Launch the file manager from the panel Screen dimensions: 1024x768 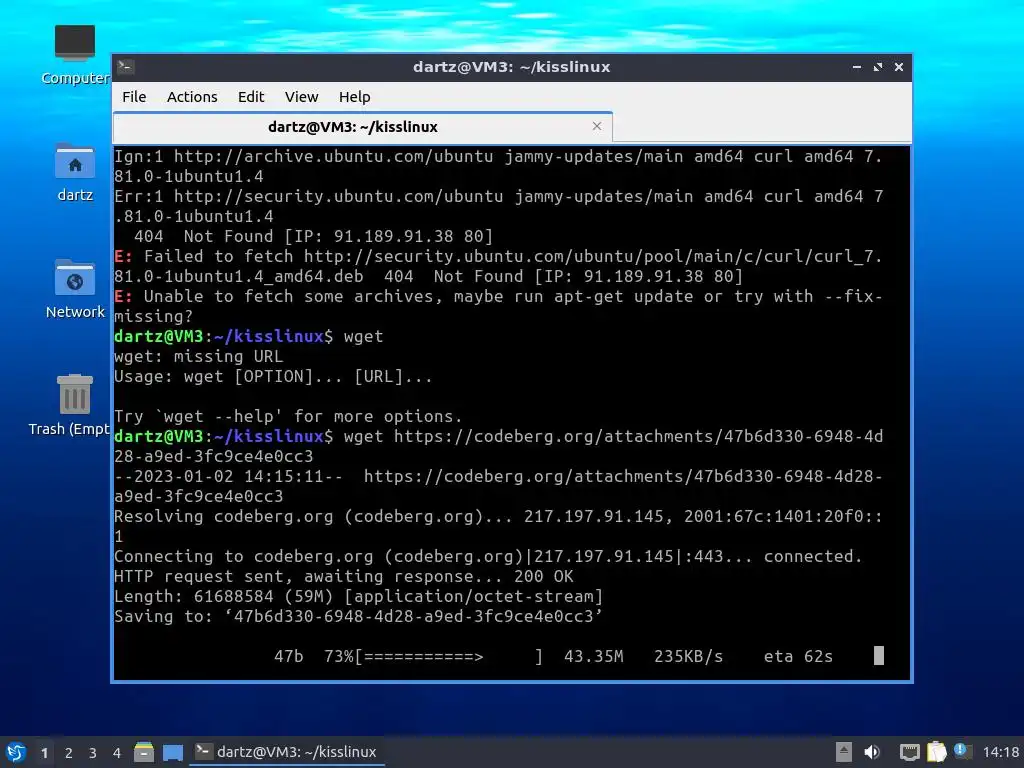[144, 752]
